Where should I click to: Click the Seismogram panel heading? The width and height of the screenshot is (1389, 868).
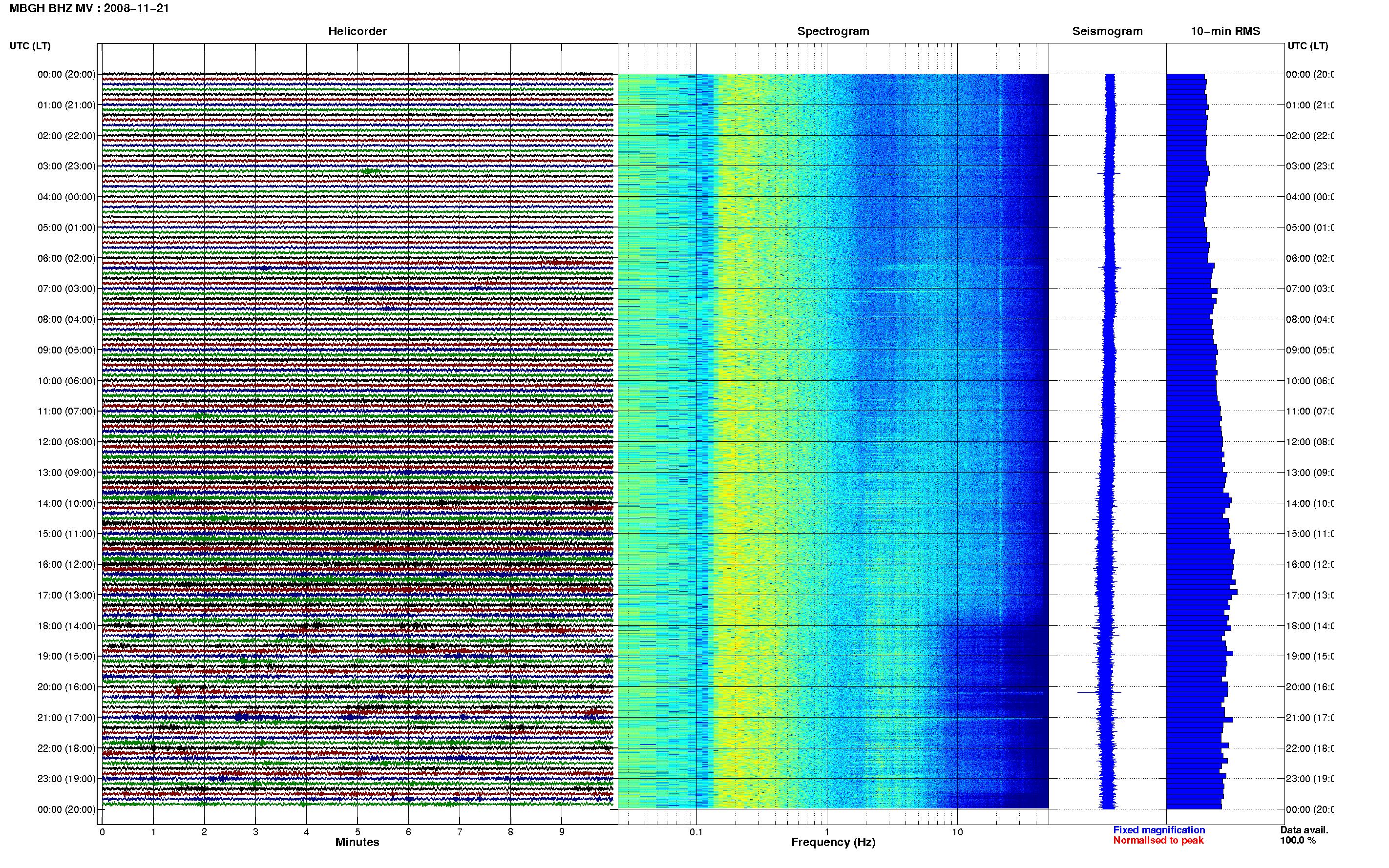(1108, 32)
